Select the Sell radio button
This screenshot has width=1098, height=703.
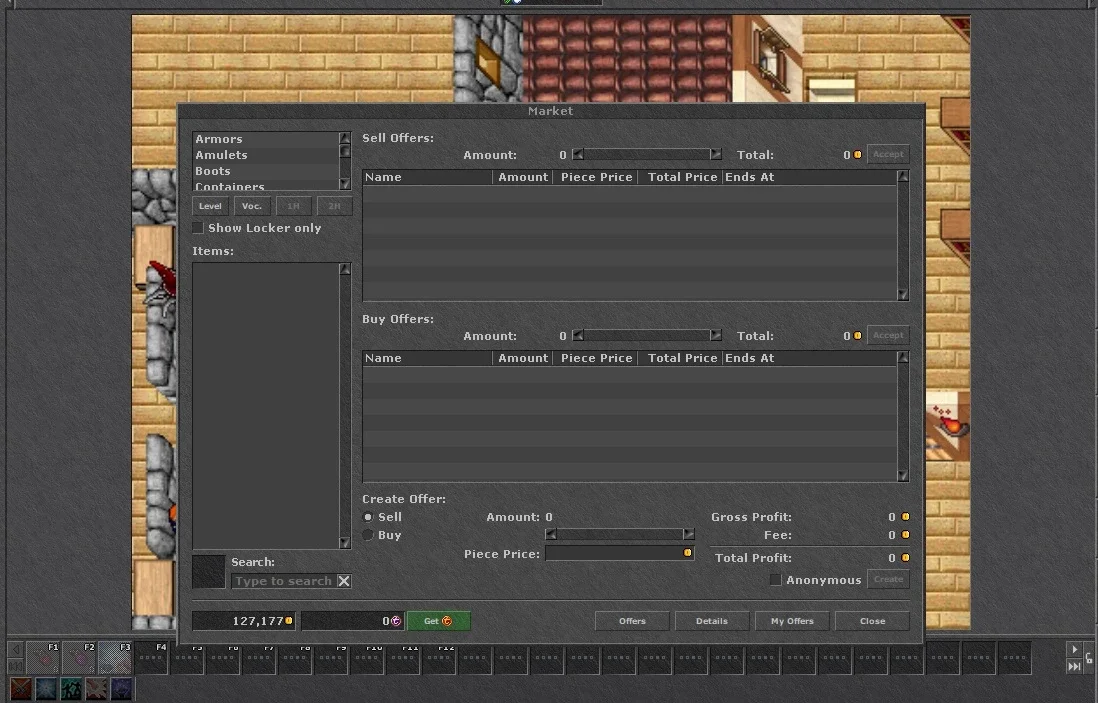pyautogui.click(x=368, y=517)
